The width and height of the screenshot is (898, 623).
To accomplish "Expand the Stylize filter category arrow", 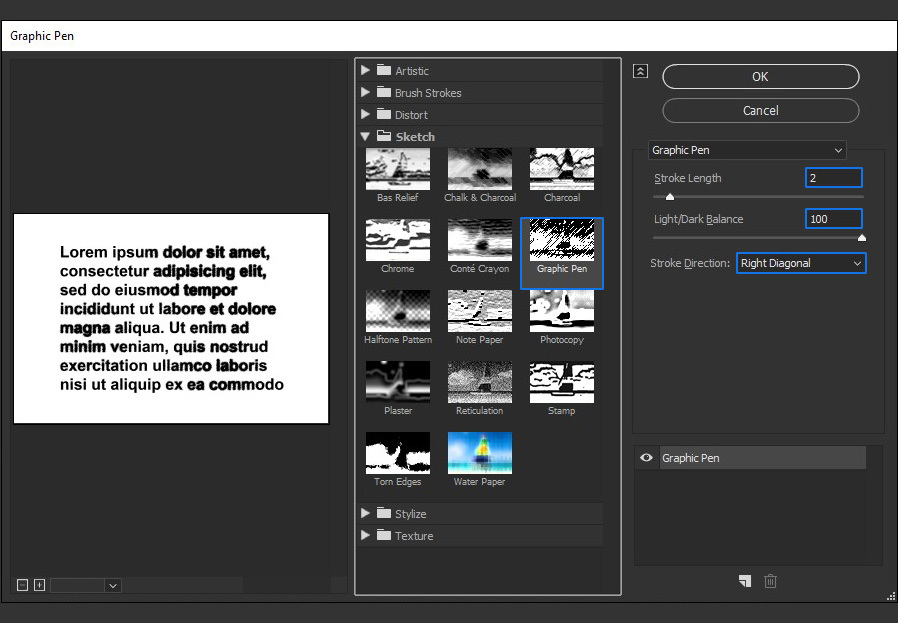I will click(365, 513).
